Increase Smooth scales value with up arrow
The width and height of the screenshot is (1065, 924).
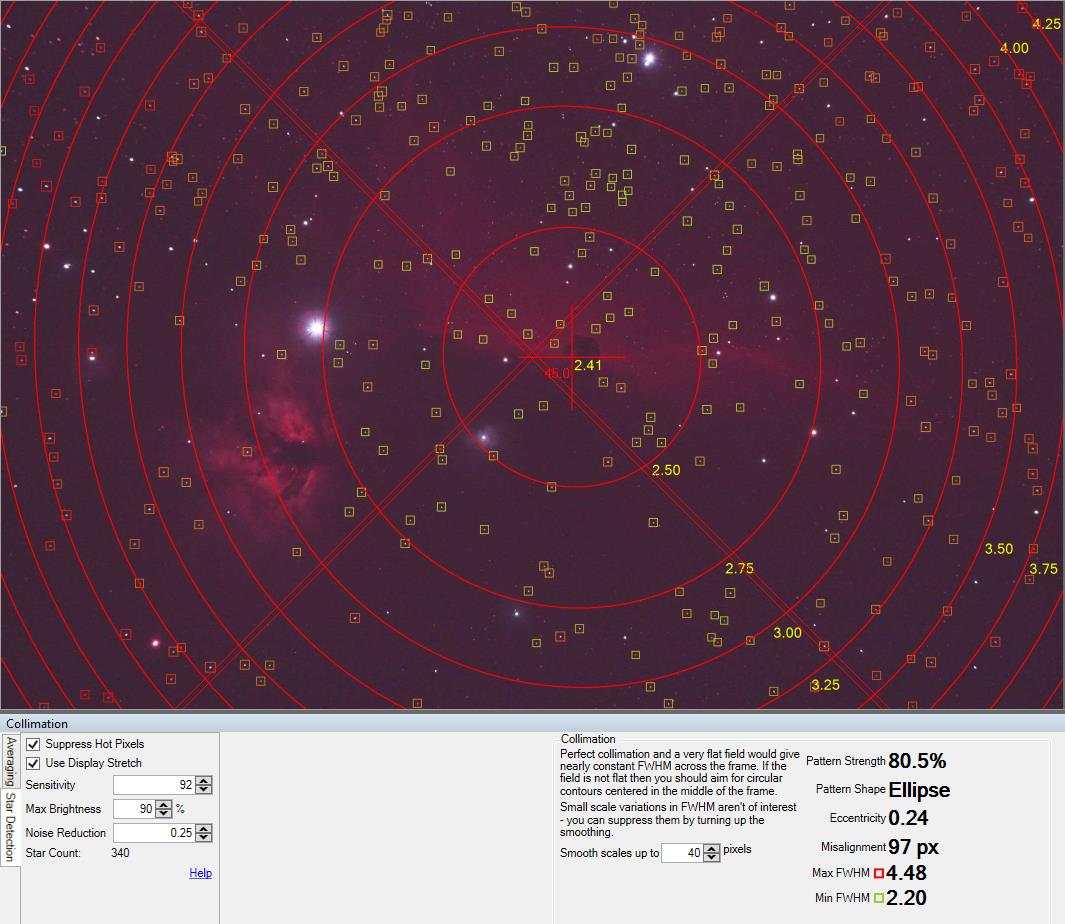tap(711, 849)
